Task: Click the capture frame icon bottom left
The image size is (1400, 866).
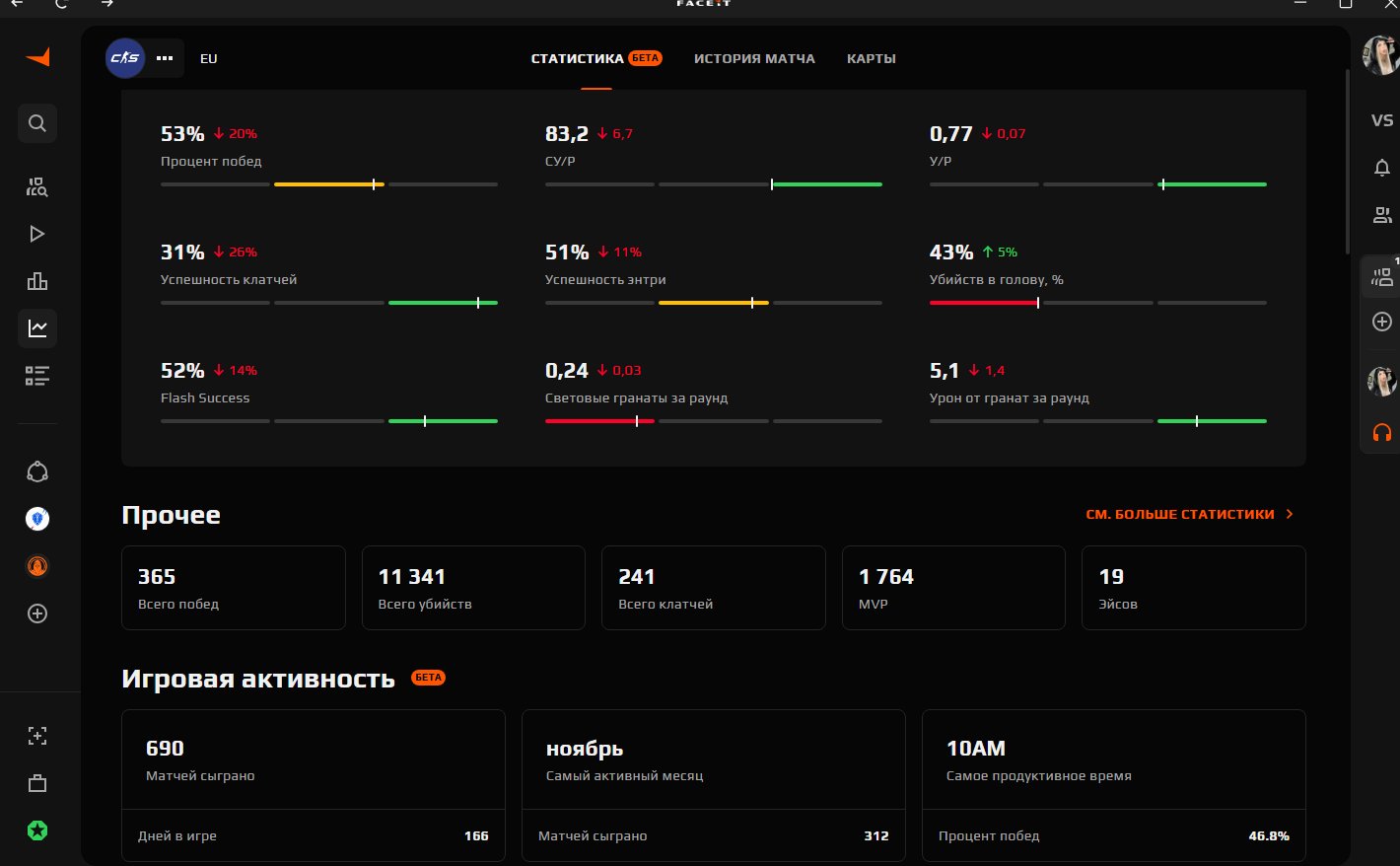Action: coord(37,736)
